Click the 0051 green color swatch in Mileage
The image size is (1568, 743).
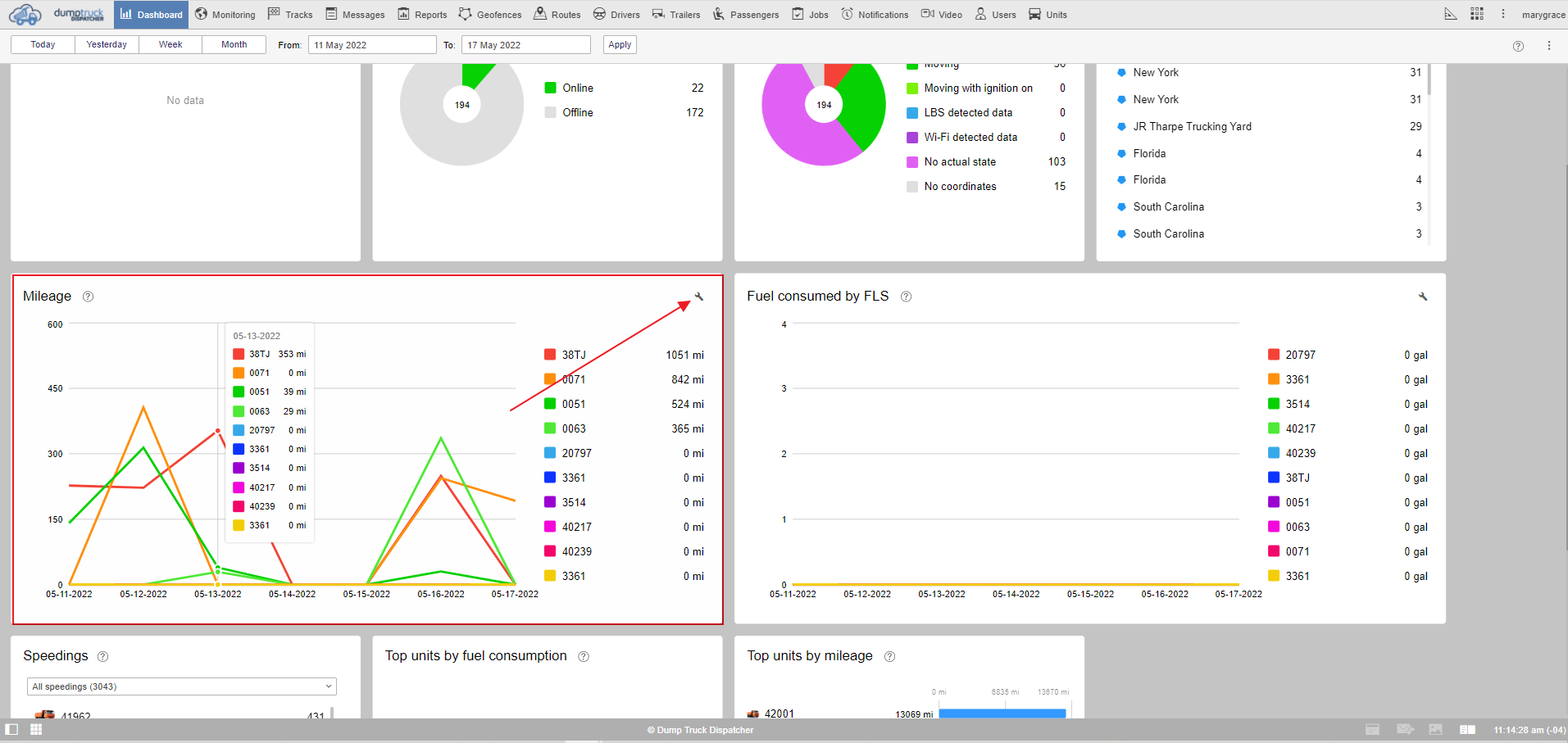(x=550, y=404)
